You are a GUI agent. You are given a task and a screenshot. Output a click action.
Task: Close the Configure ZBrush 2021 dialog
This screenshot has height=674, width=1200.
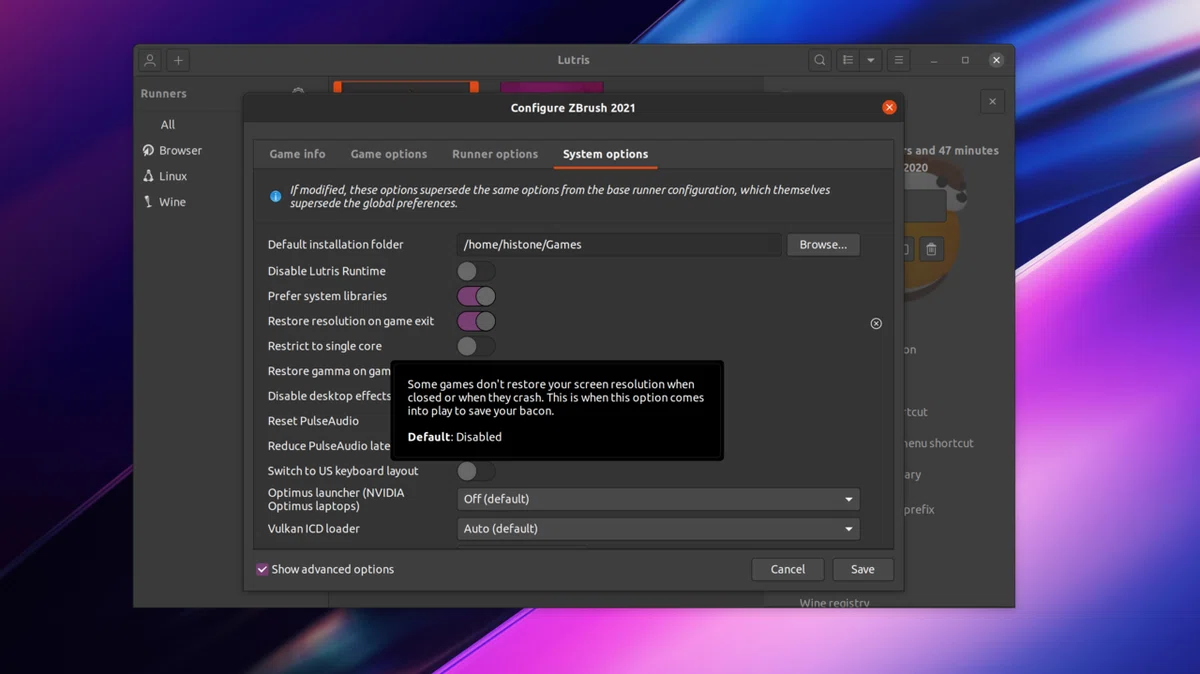(889, 107)
